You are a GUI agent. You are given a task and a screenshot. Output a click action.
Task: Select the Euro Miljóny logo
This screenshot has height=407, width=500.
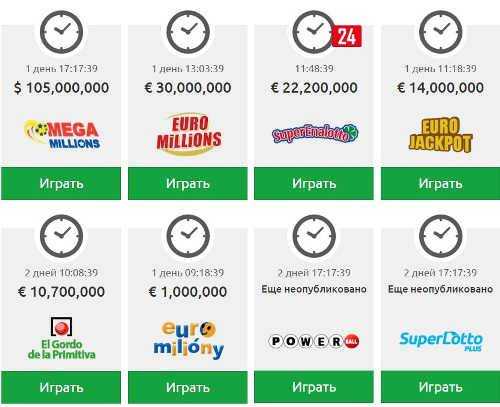189,340
